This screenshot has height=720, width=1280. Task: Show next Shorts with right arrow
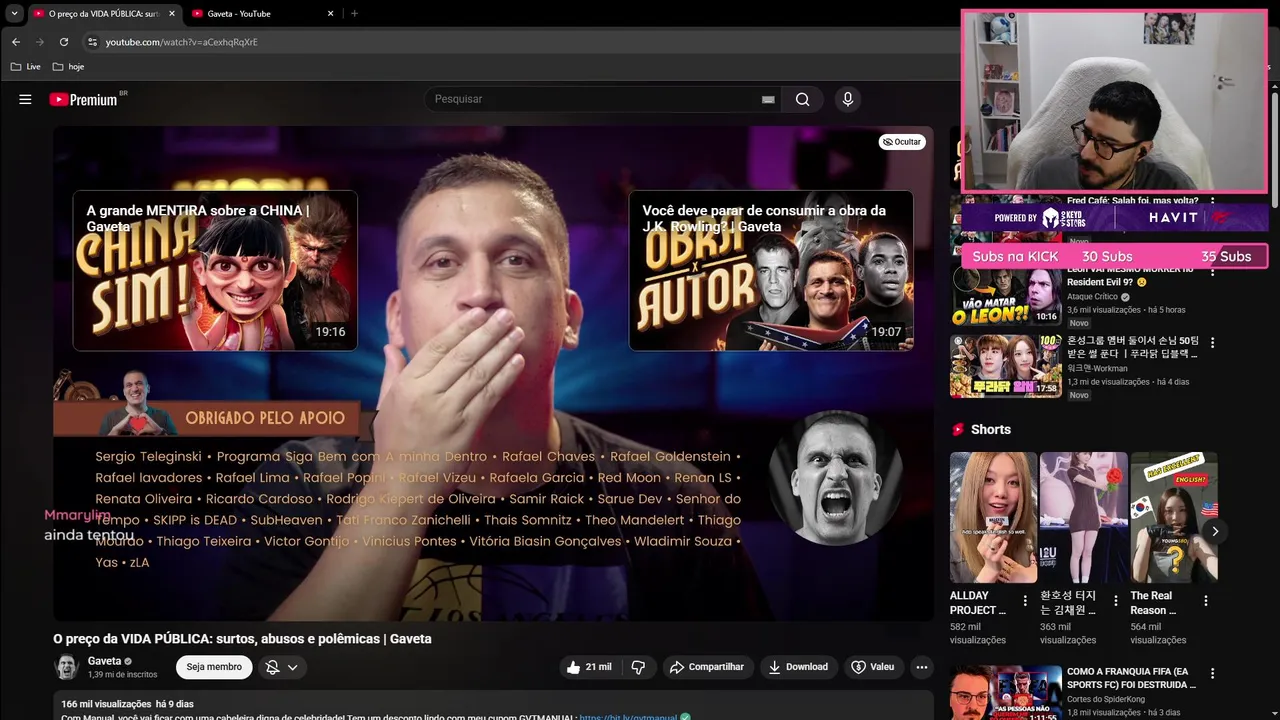pos(1215,531)
